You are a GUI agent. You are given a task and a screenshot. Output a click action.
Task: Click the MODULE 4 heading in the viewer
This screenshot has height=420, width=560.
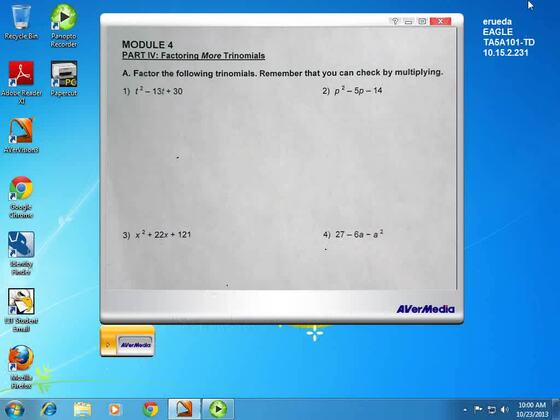(x=148, y=45)
